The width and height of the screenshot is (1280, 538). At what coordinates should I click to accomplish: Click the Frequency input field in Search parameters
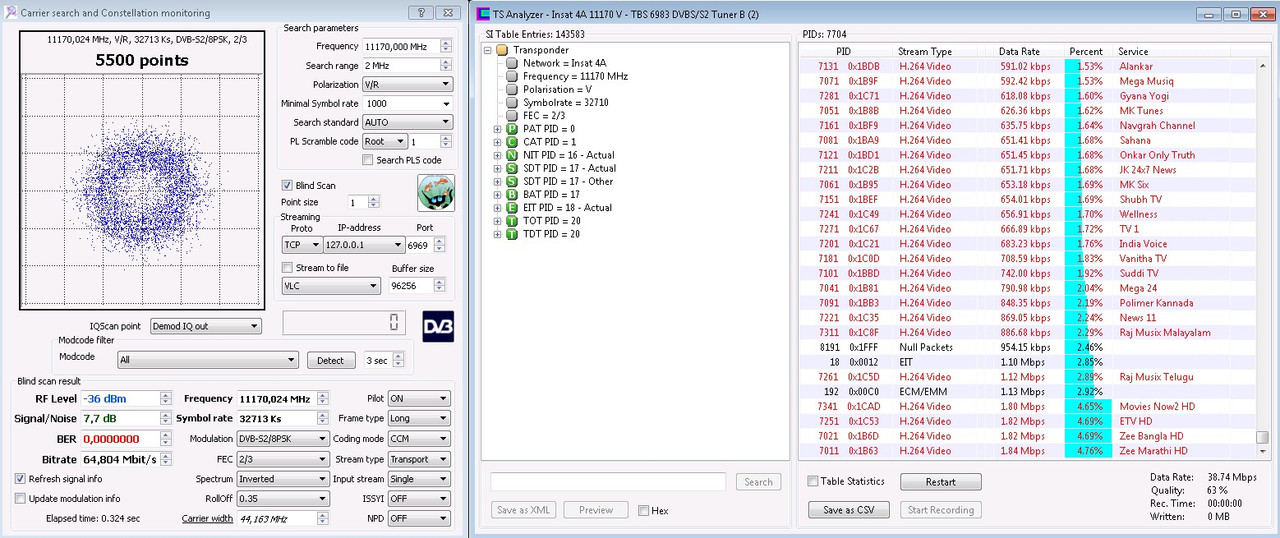point(401,46)
